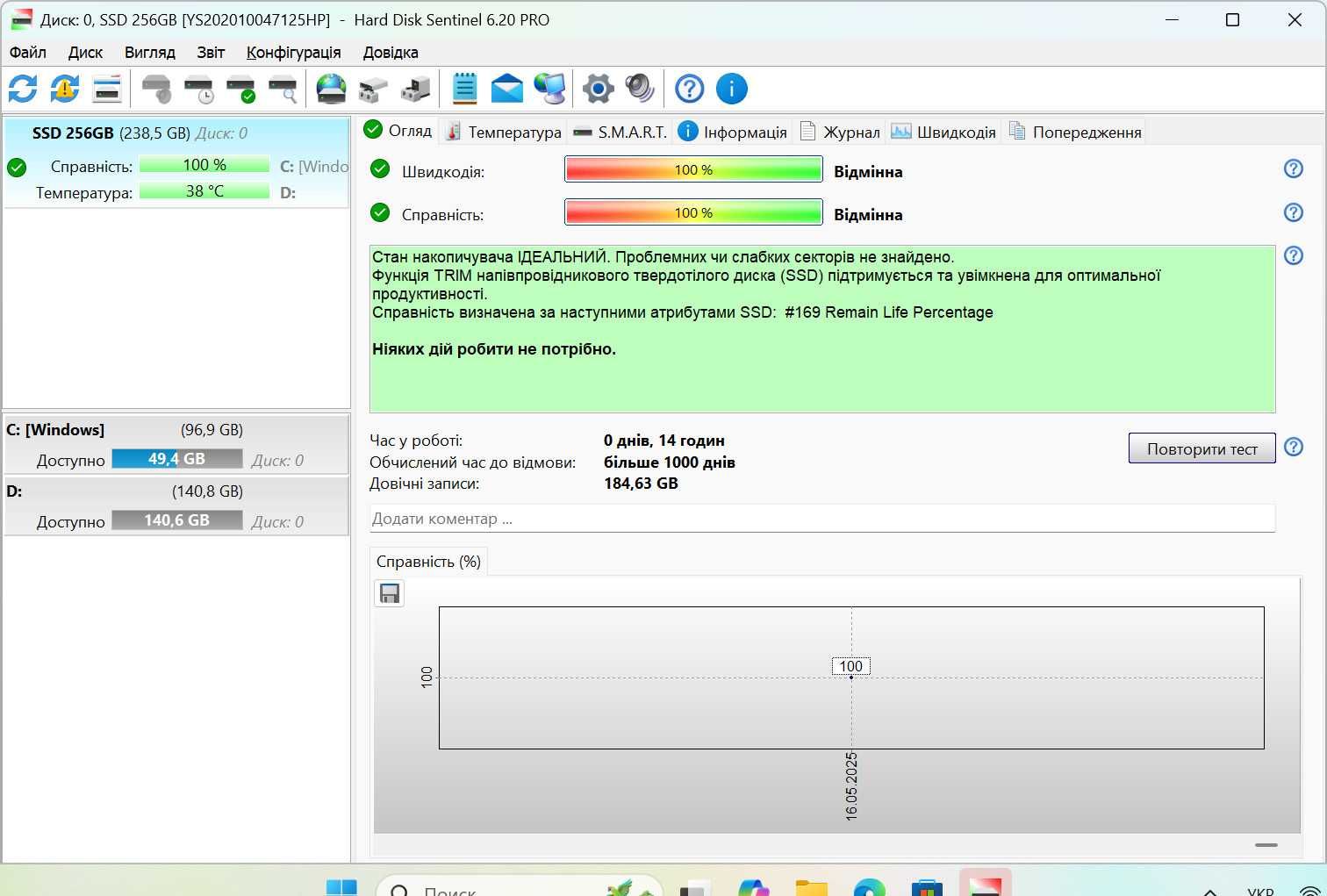Select the C: [Windows] partition

(176, 444)
